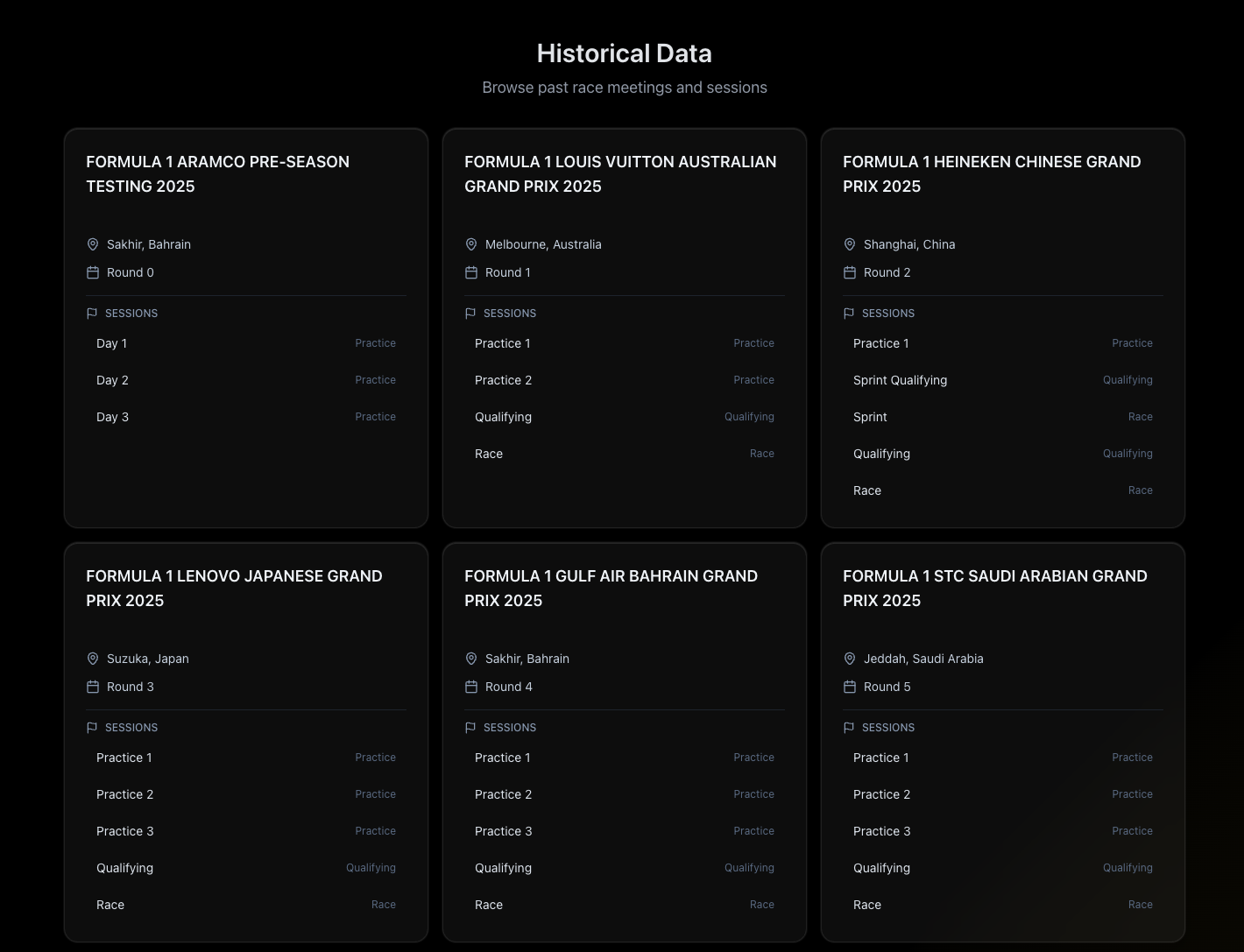The width and height of the screenshot is (1244, 952).
Task: Click the location pin icon beside Shanghai, China
Action: [850, 244]
